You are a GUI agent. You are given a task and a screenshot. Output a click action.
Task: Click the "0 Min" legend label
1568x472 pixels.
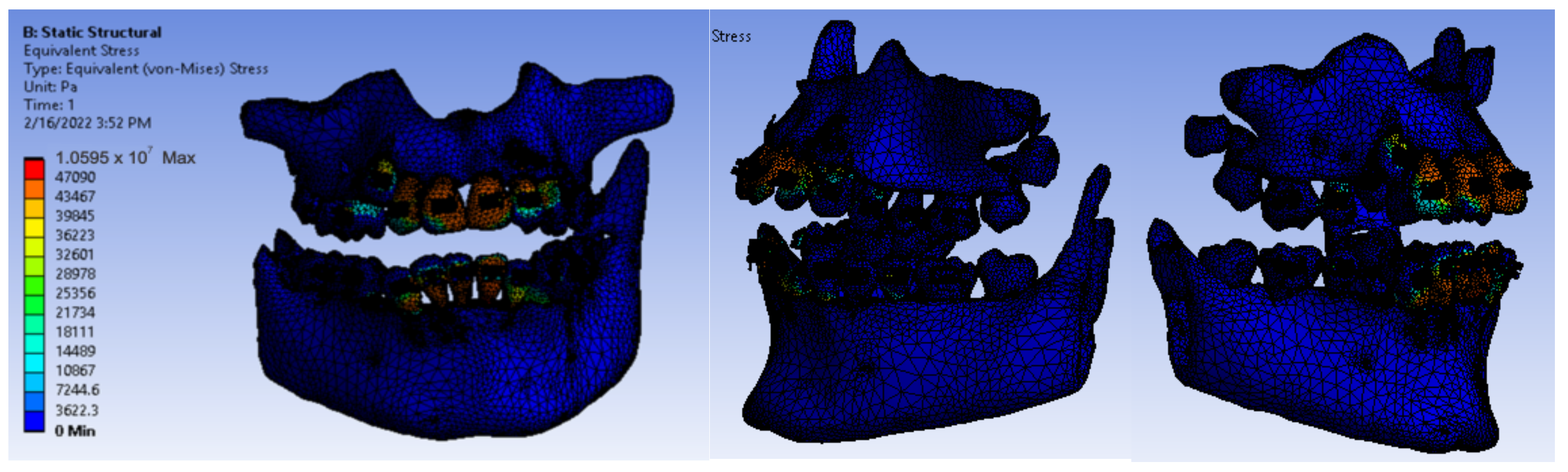[x=75, y=431]
